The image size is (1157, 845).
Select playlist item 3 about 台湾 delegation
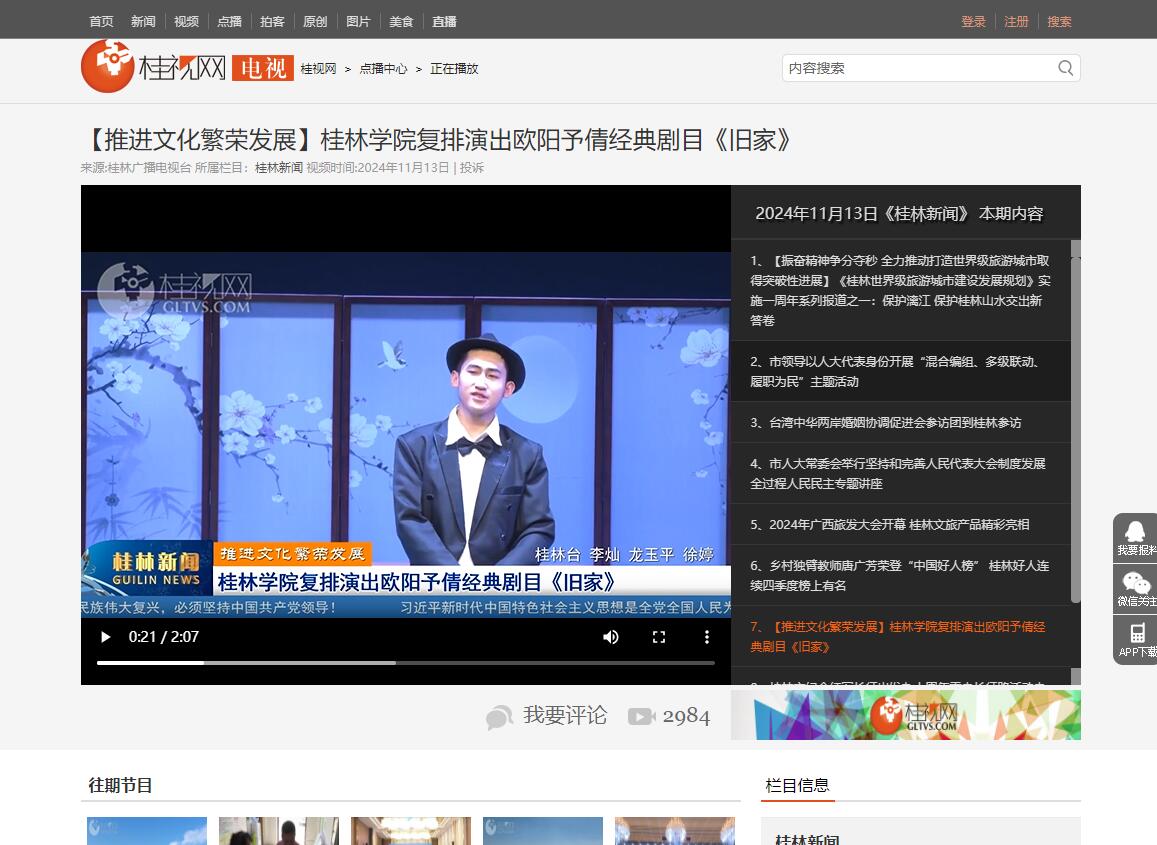(886, 423)
